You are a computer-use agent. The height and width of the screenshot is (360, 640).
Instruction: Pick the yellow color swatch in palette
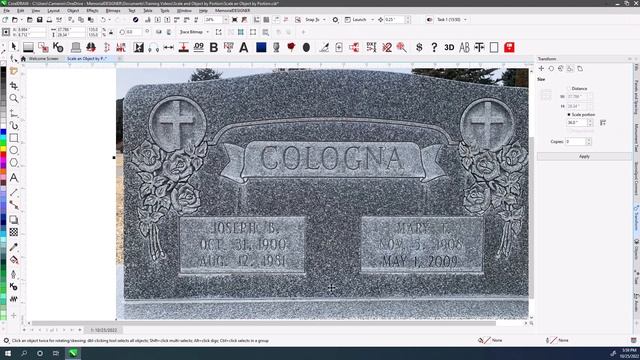3,149
